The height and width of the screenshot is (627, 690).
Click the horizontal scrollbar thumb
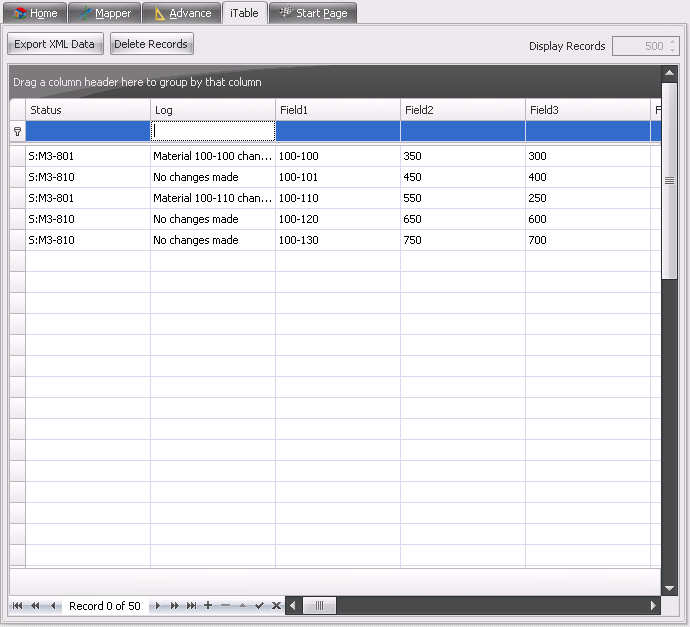point(319,606)
